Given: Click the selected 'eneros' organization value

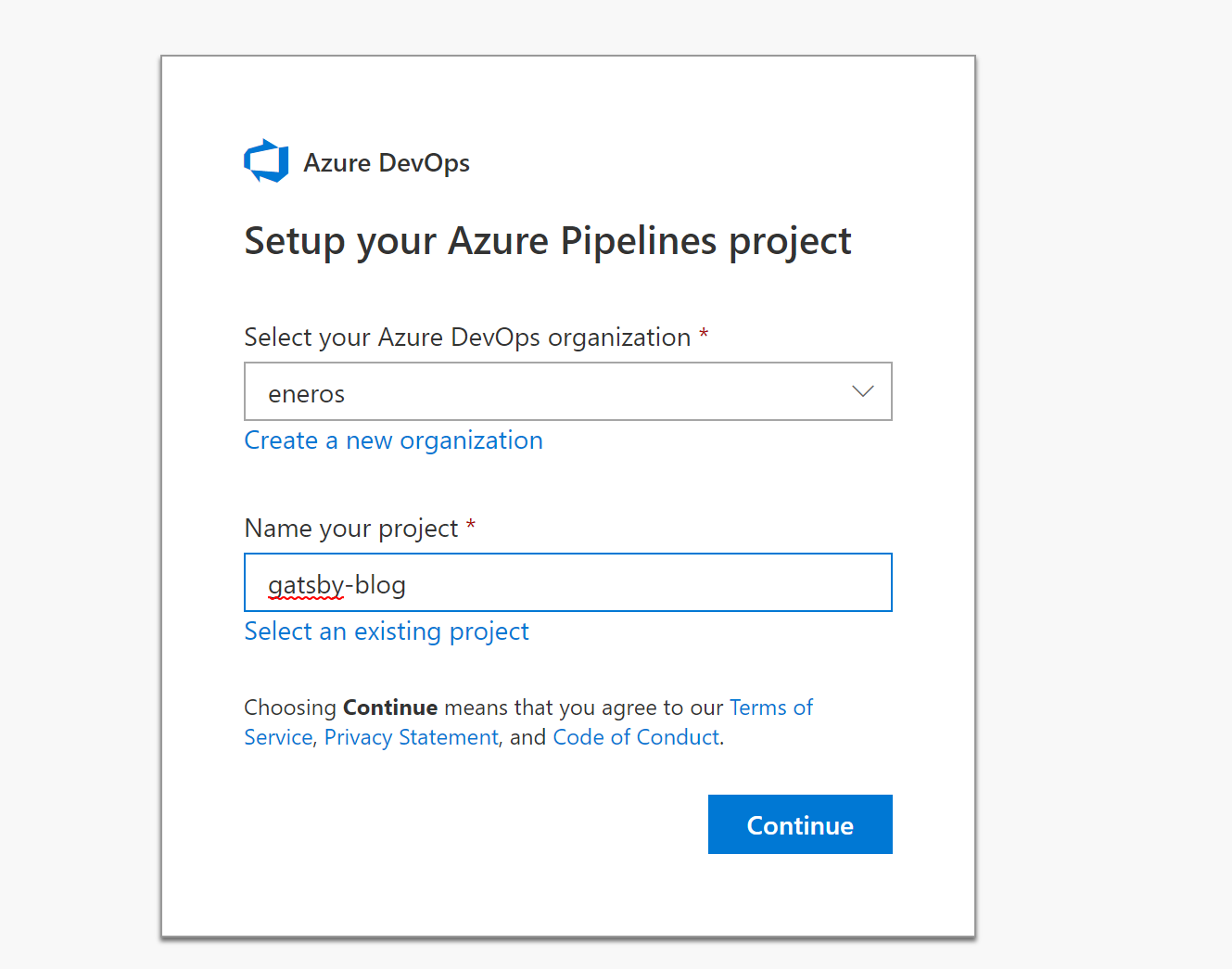Looking at the screenshot, I should 307,394.
